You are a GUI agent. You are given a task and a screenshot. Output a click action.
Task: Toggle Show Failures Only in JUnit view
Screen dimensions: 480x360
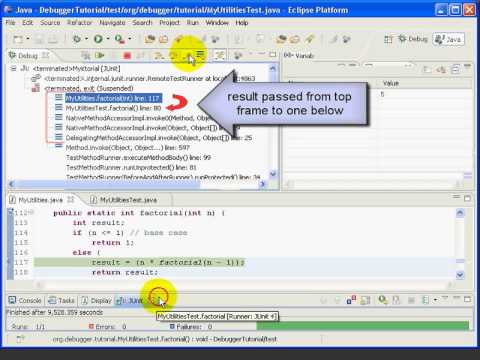(351, 300)
